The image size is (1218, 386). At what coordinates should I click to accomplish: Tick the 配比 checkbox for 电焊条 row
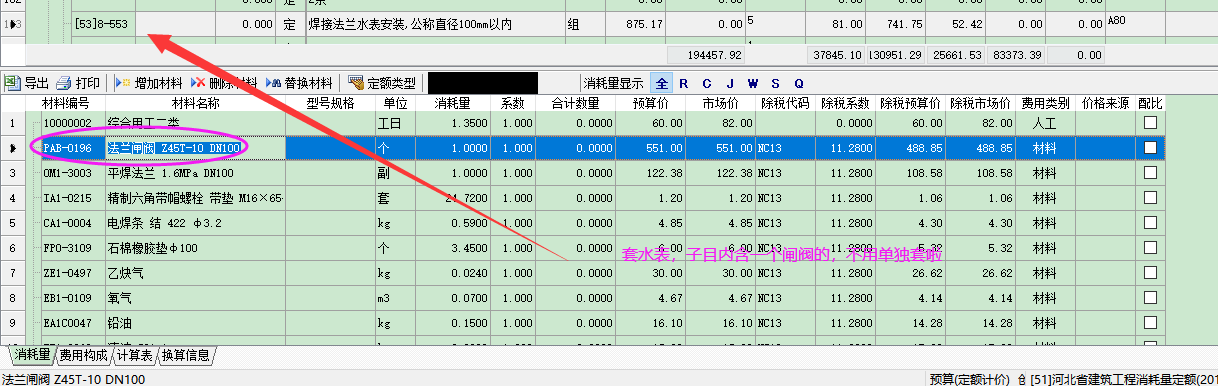coord(1150,222)
